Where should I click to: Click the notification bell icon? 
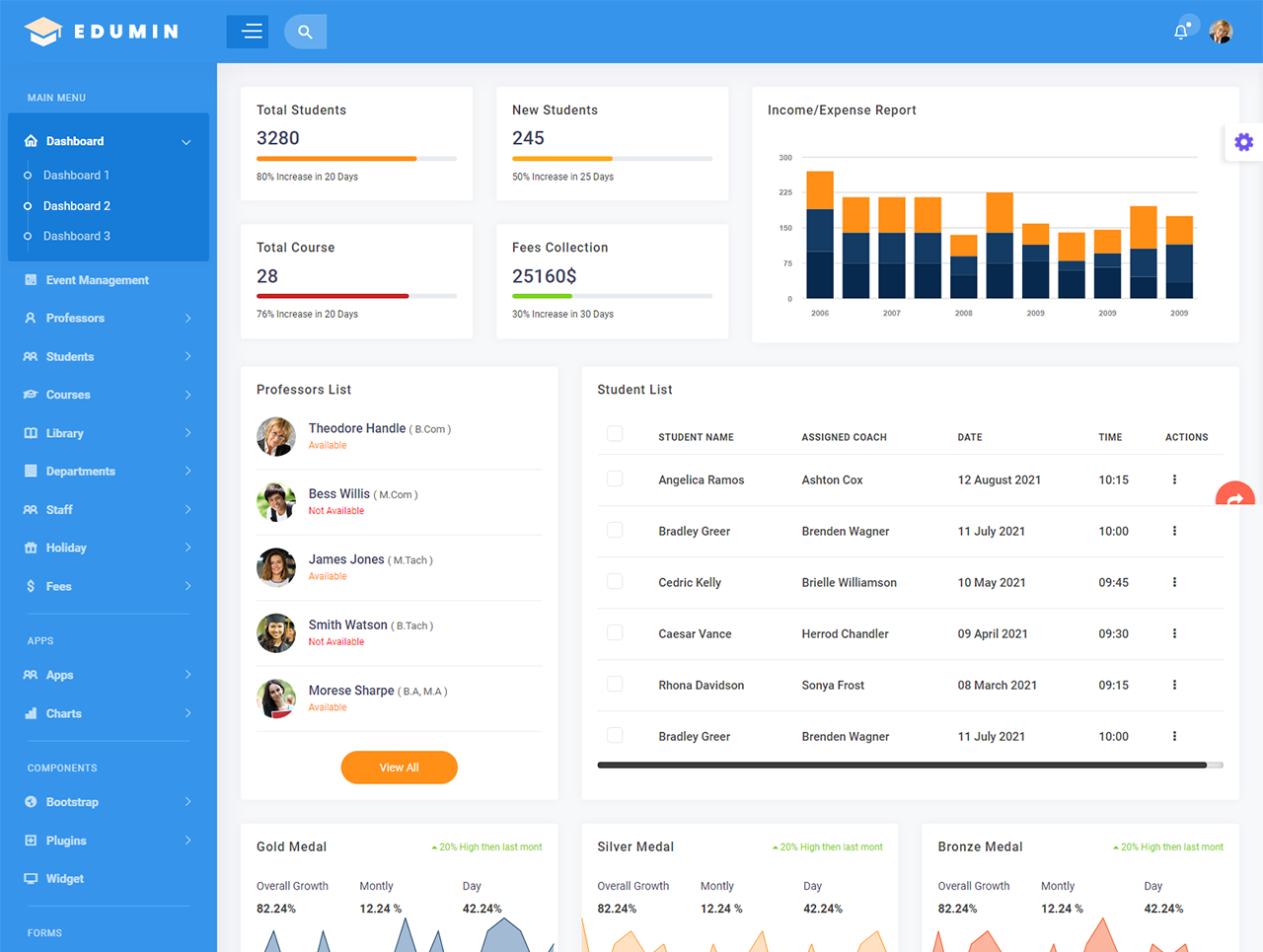1181,32
